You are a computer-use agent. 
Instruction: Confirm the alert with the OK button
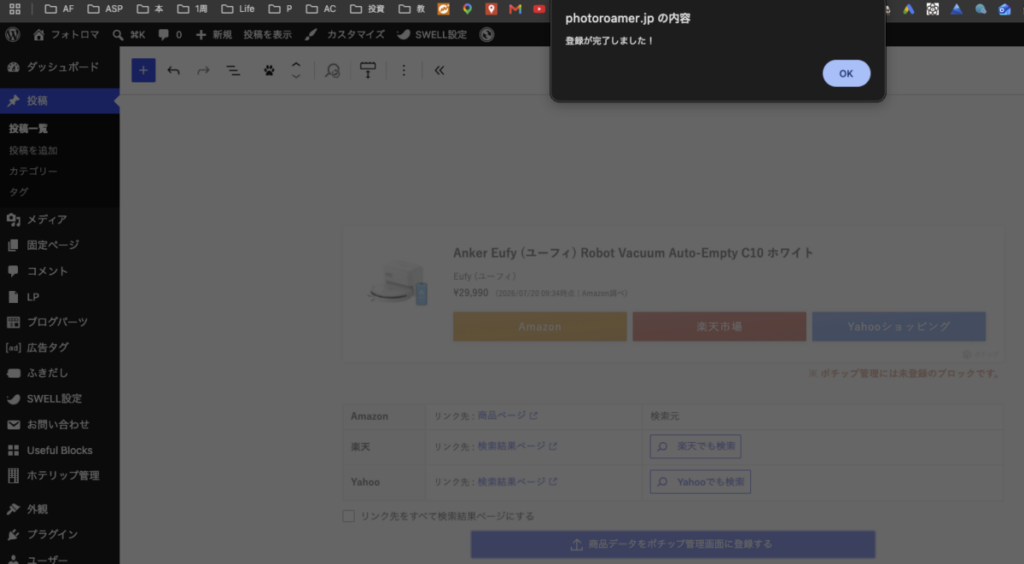(846, 73)
